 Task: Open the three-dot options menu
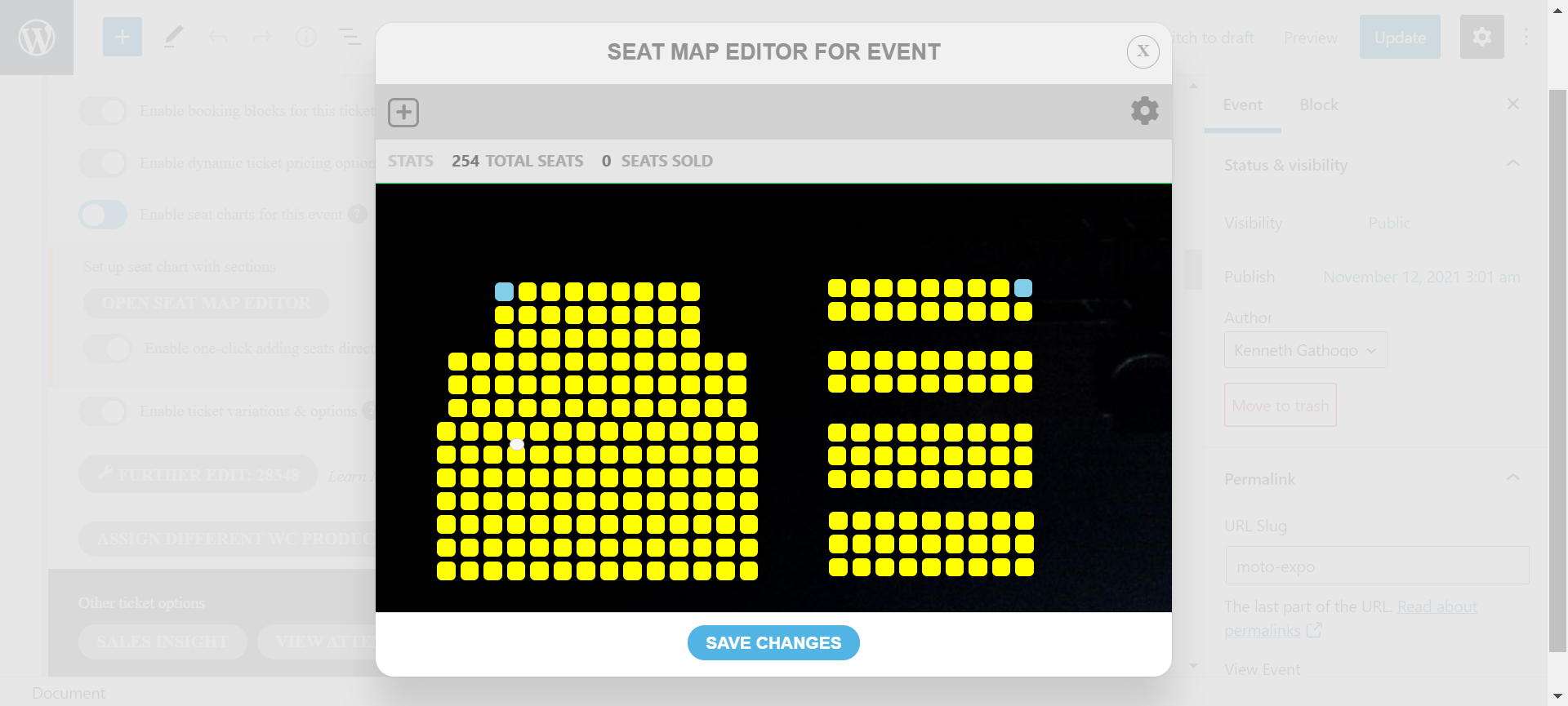tap(1526, 37)
